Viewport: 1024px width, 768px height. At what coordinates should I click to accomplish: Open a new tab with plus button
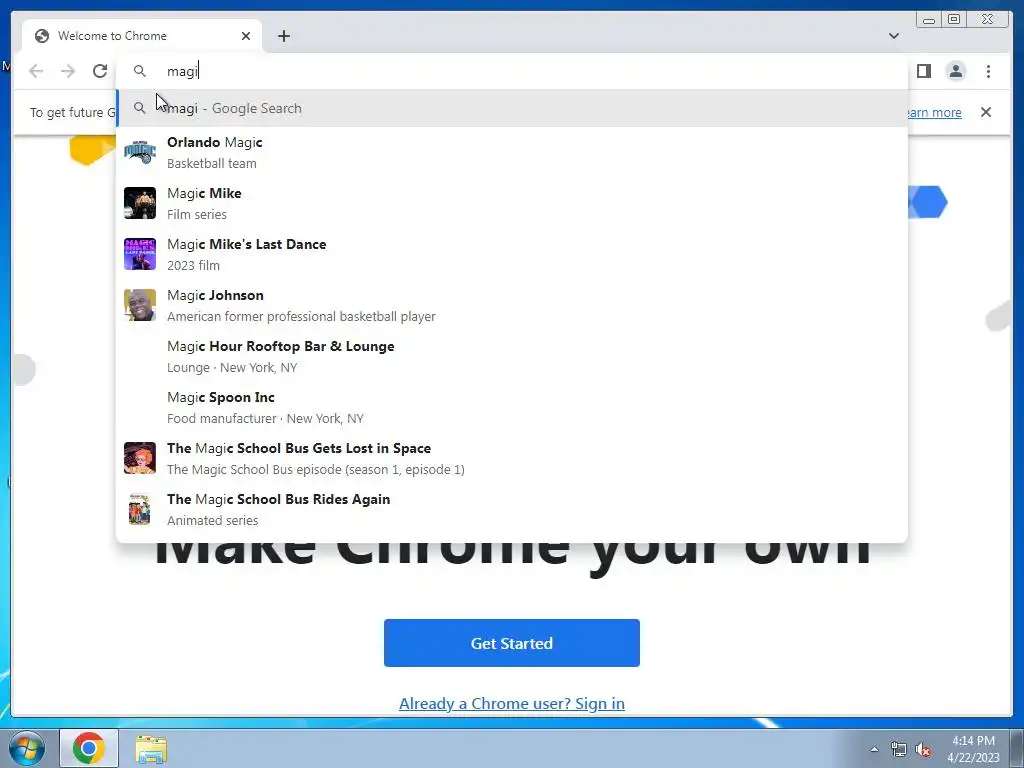pos(283,36)
